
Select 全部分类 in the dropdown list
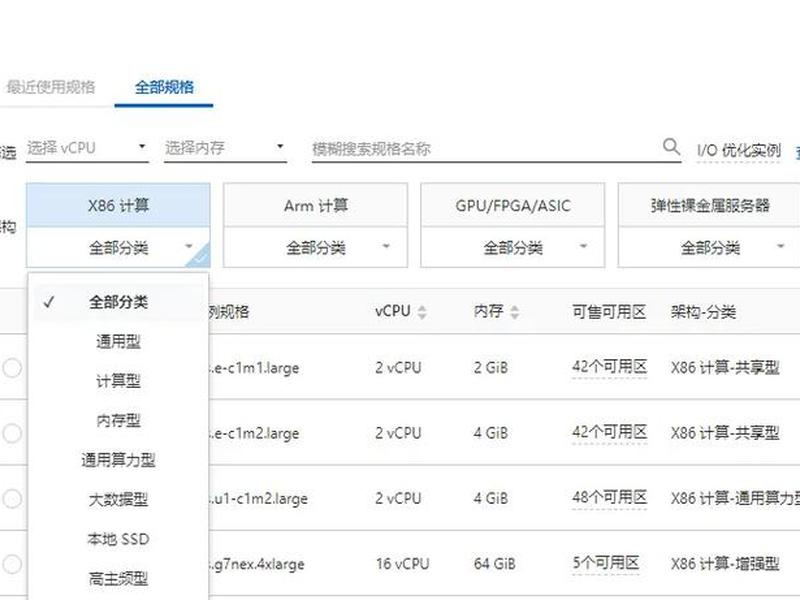point(118,302)
